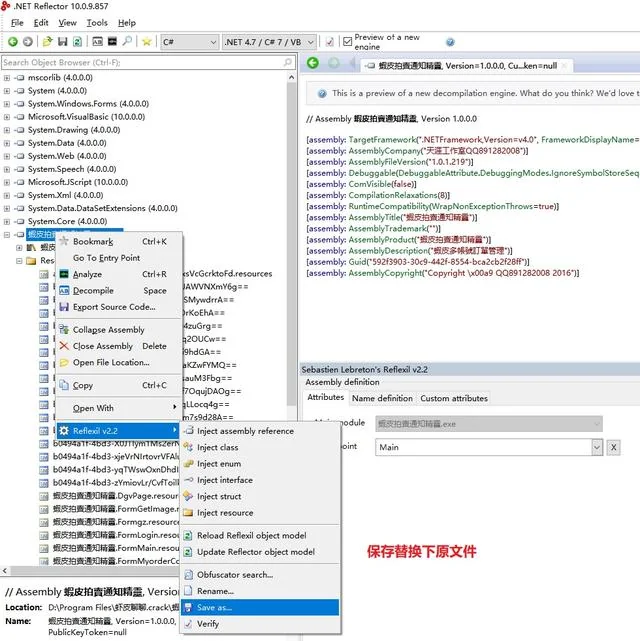Viewport: 640px width, 641px height.
Task: Click the green Back toolbar arrow
Action: [x=13, y=42]
